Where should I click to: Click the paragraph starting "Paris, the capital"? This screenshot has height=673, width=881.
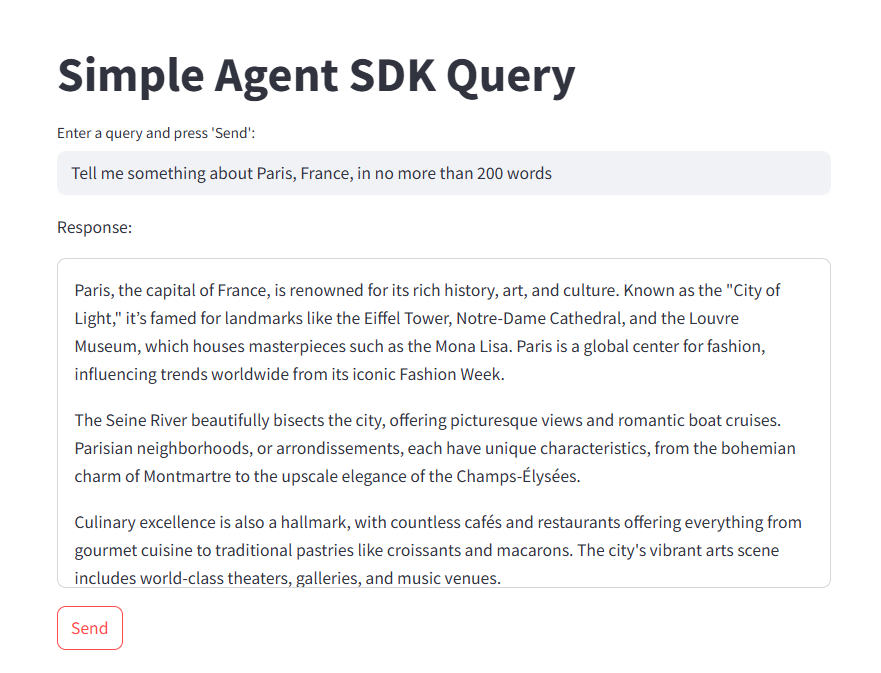[428, 332]
